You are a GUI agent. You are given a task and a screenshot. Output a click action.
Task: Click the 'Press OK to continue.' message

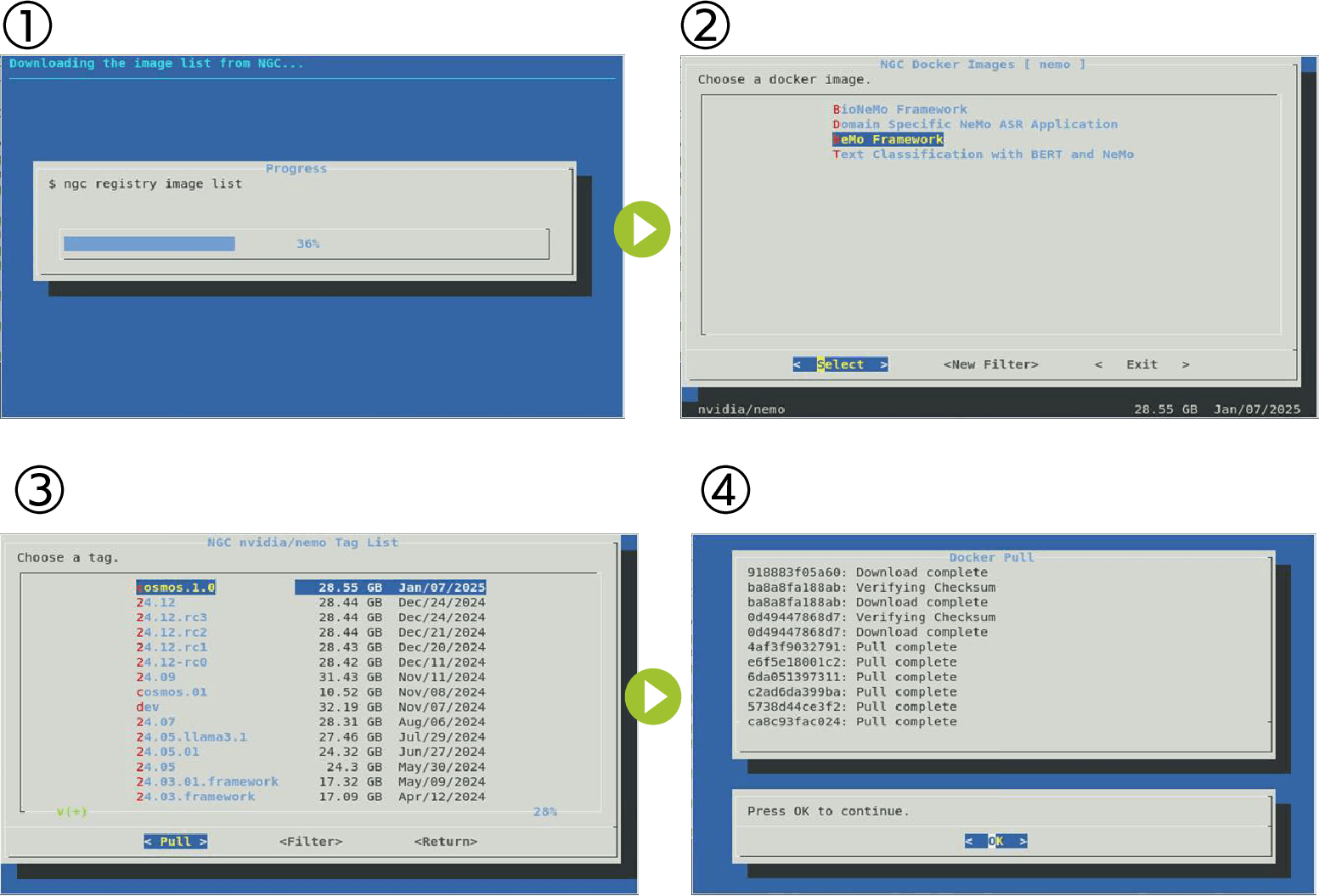coord(828,811)
